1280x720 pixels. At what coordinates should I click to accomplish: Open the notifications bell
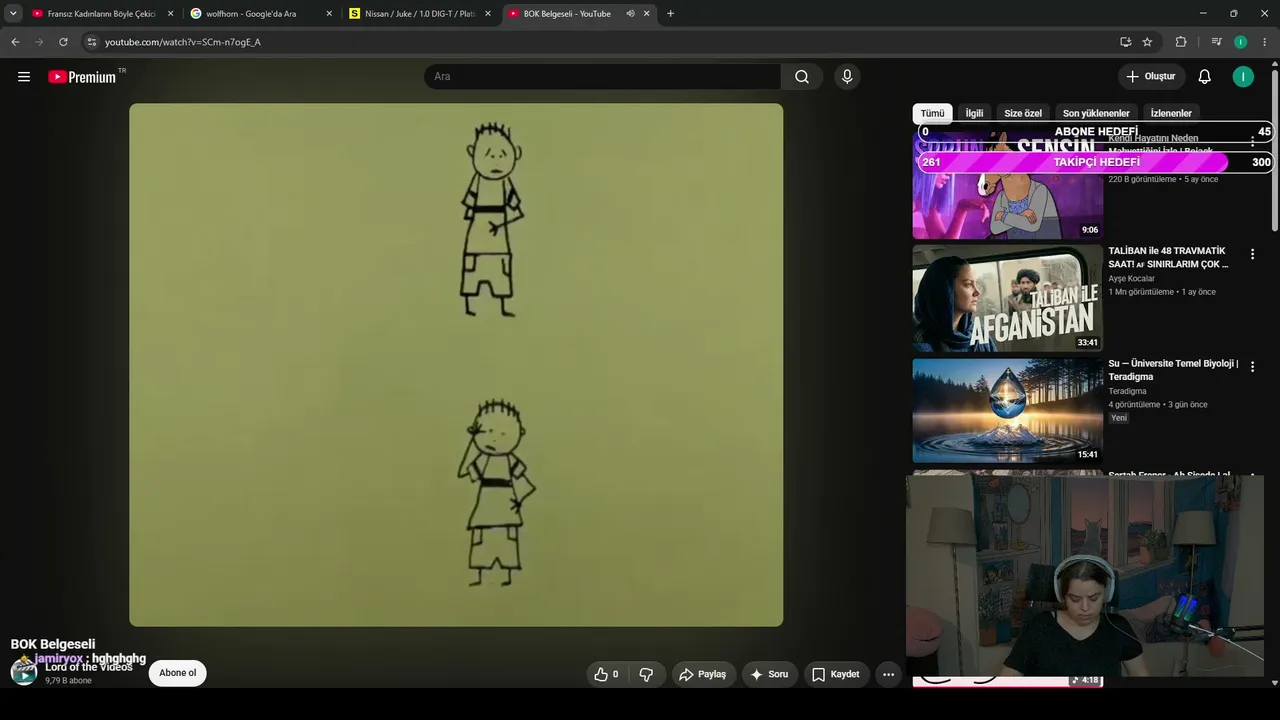click(x=1205, y=77)
